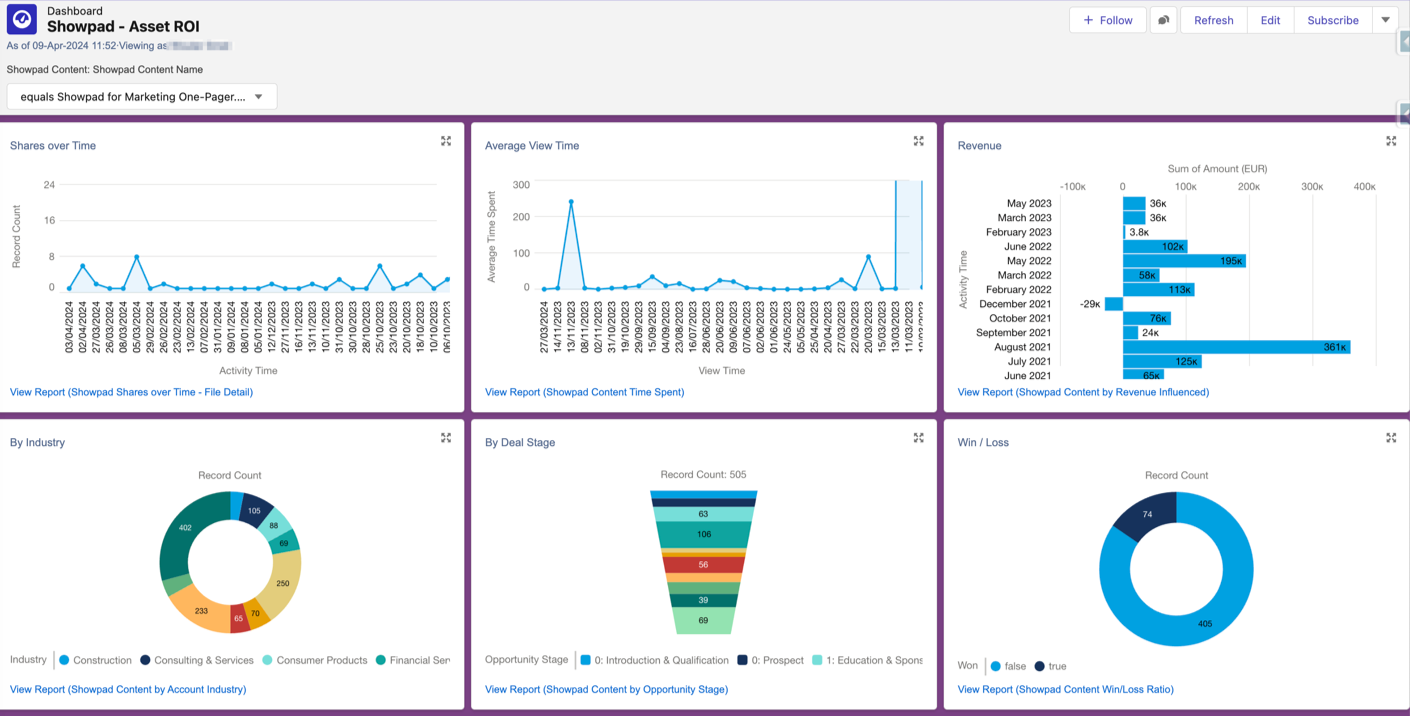The height and width of the screenshot is (716, 1410).
Task: Open Showpad Content by Revenue Influenced report
Action: point(1083,392)
